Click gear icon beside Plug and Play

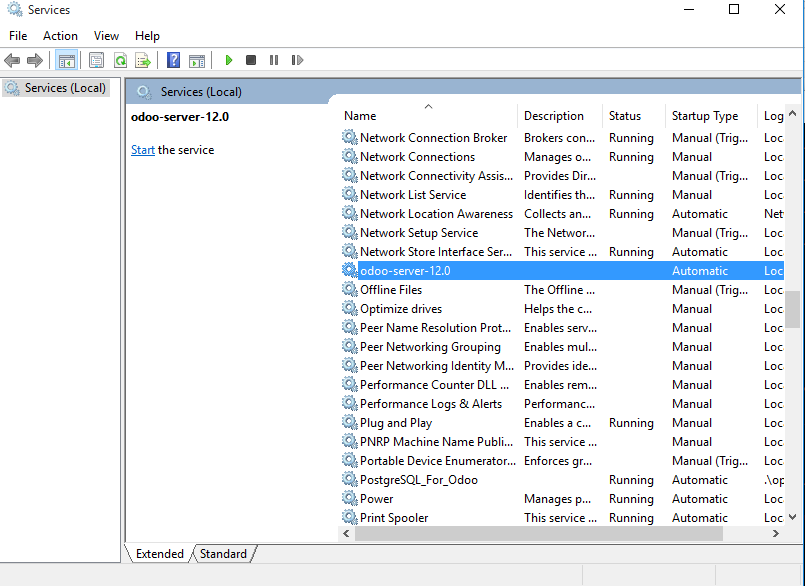click(x=350, y=422)
